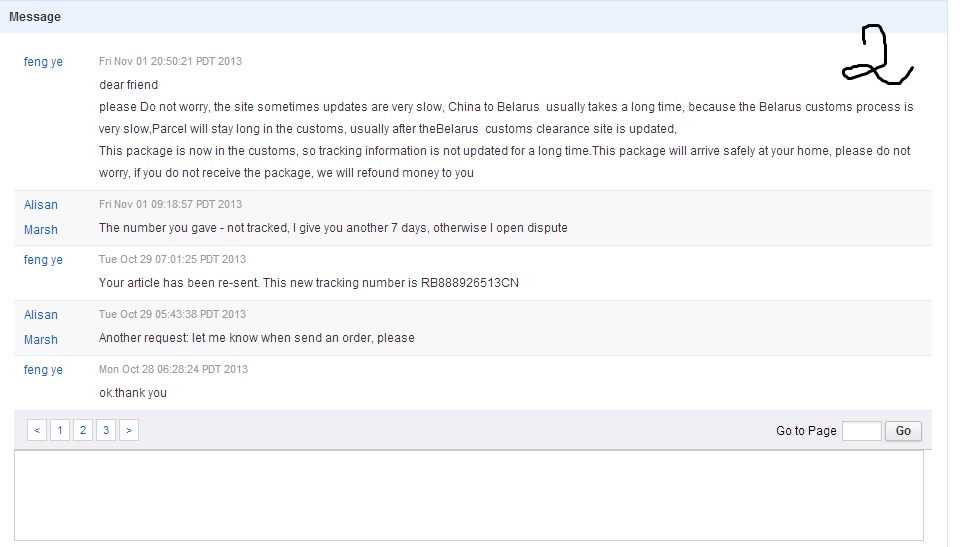Go to page 3 of messages
The image size is (962, 547).
pos(106,430)
